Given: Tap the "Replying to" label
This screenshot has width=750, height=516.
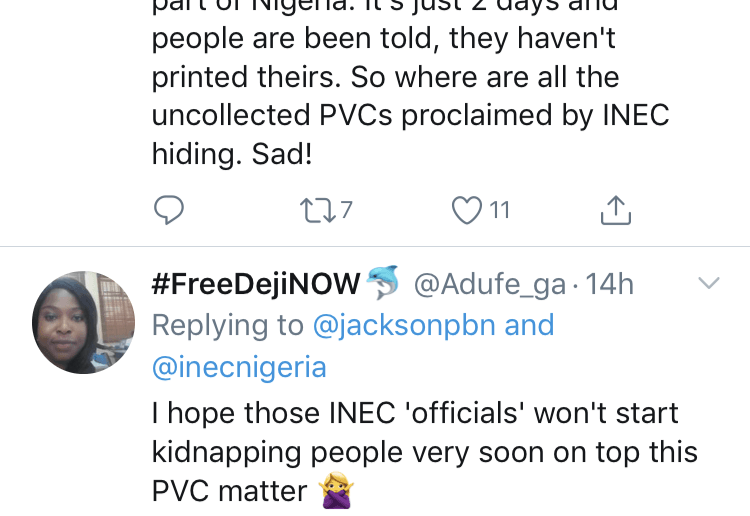Looking at the screenshot, I should click(x=228, y=326).
